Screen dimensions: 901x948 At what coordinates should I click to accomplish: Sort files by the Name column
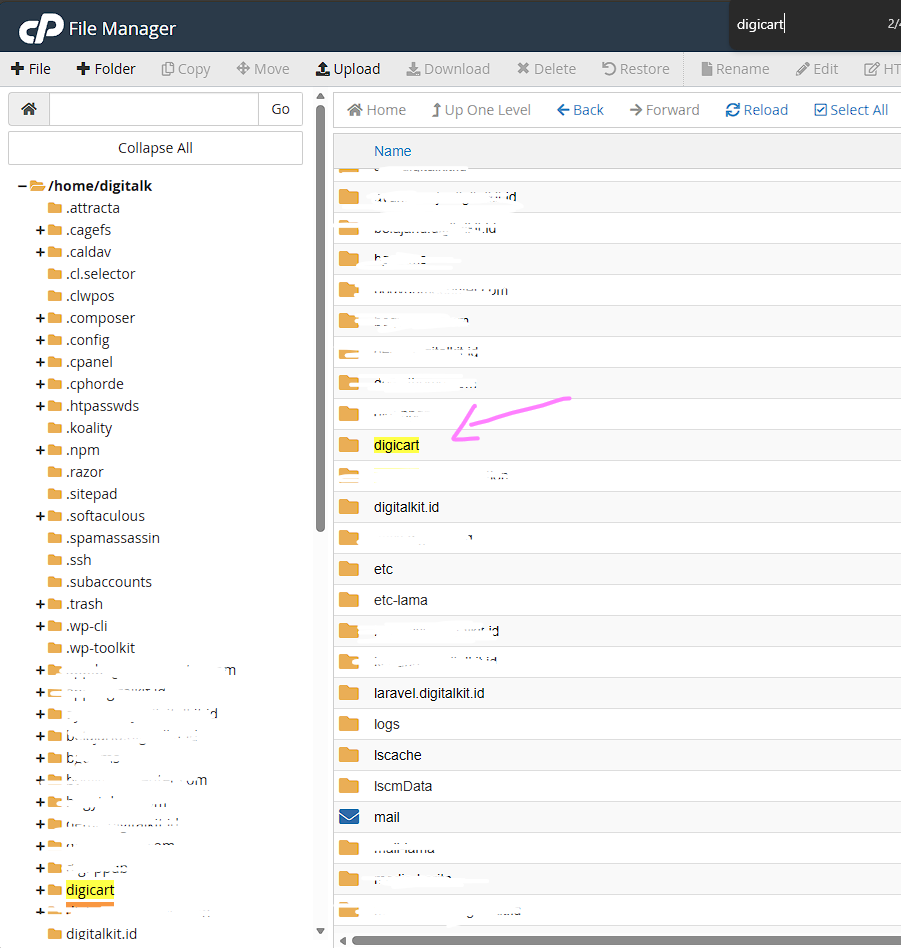coord(392,151)
